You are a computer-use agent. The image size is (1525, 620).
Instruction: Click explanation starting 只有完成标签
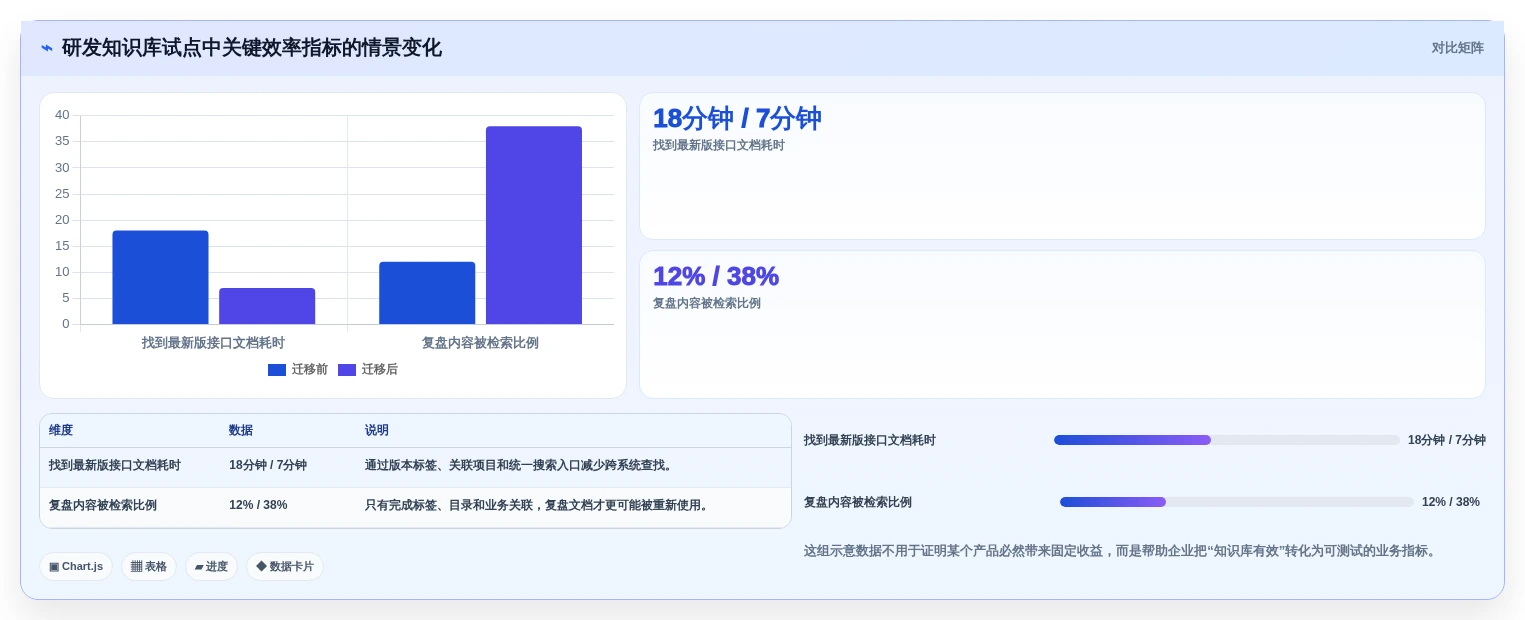[539, 506]
